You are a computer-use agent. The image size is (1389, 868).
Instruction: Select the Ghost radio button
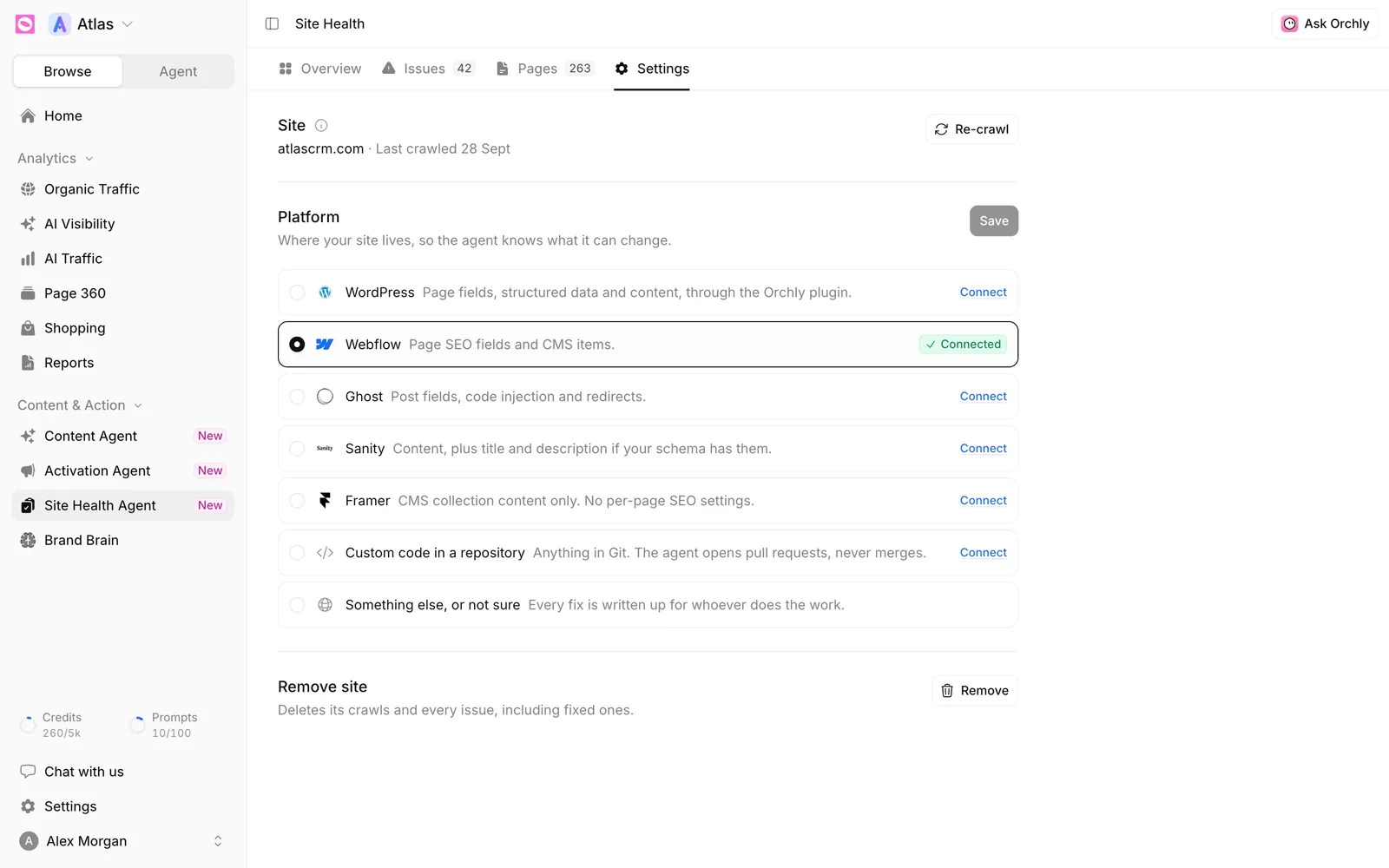coord(297,397)
